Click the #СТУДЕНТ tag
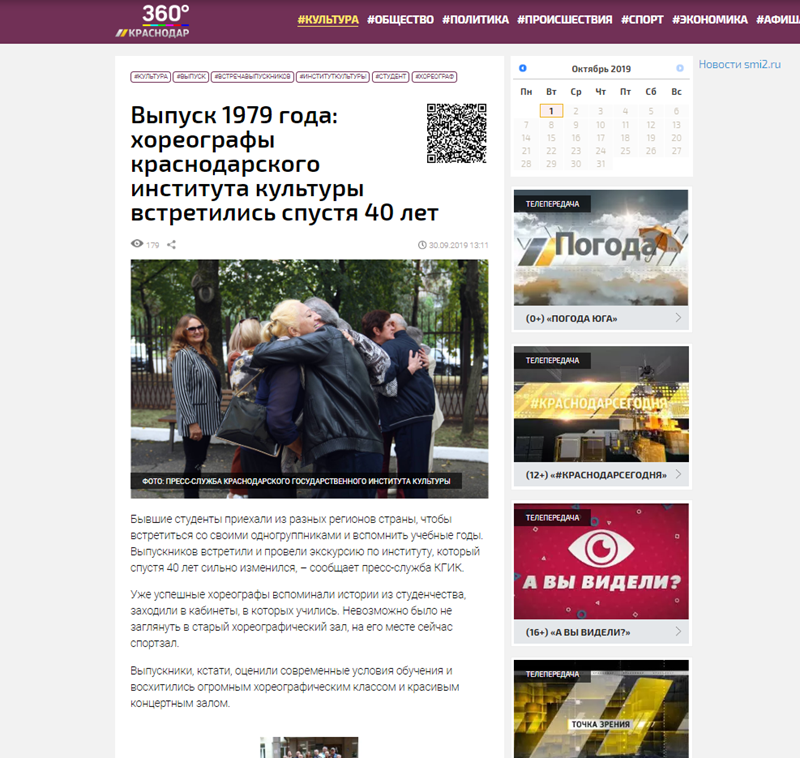The image size is (800, 758). (x=391, y=77)
